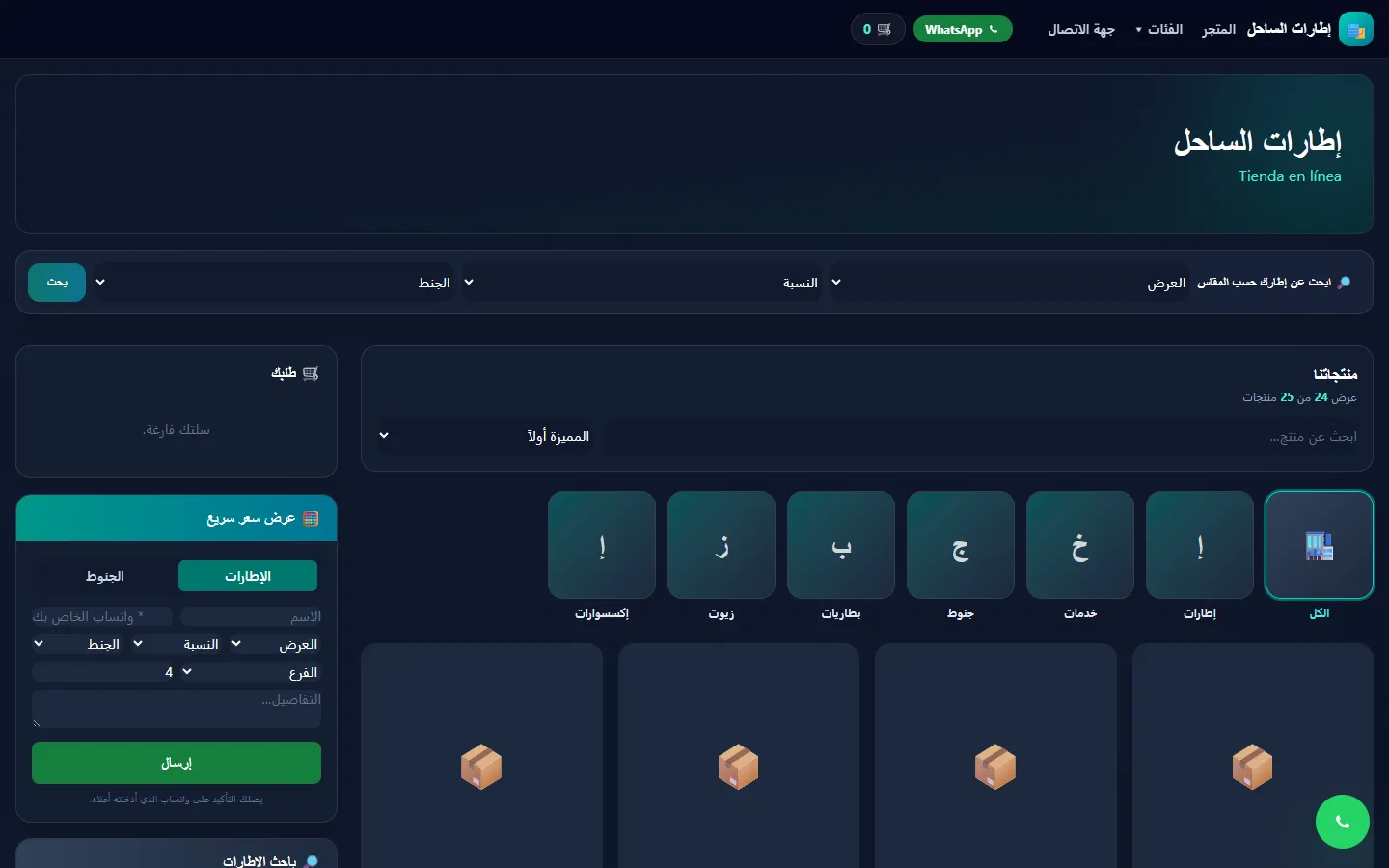Switch to the الجنوط quote tab
The width and height of the screenshot is (1389, 868).
point(105,576)
